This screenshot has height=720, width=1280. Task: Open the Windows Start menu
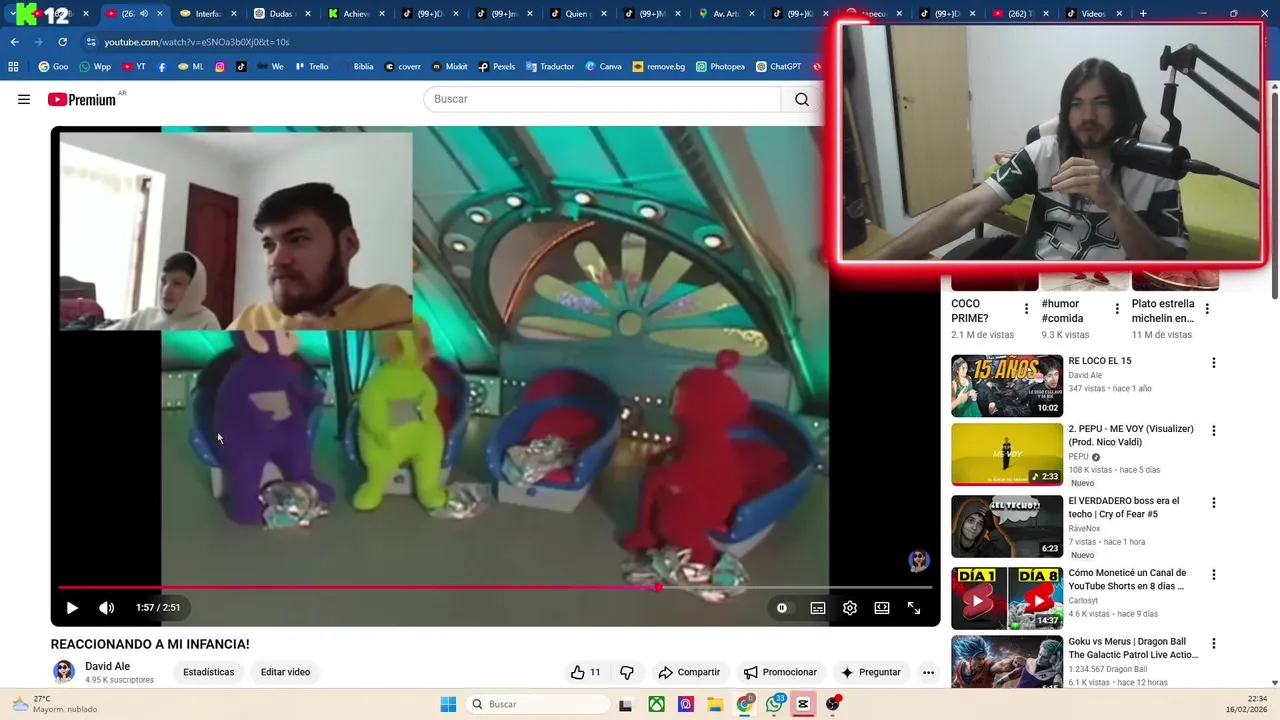448,704
